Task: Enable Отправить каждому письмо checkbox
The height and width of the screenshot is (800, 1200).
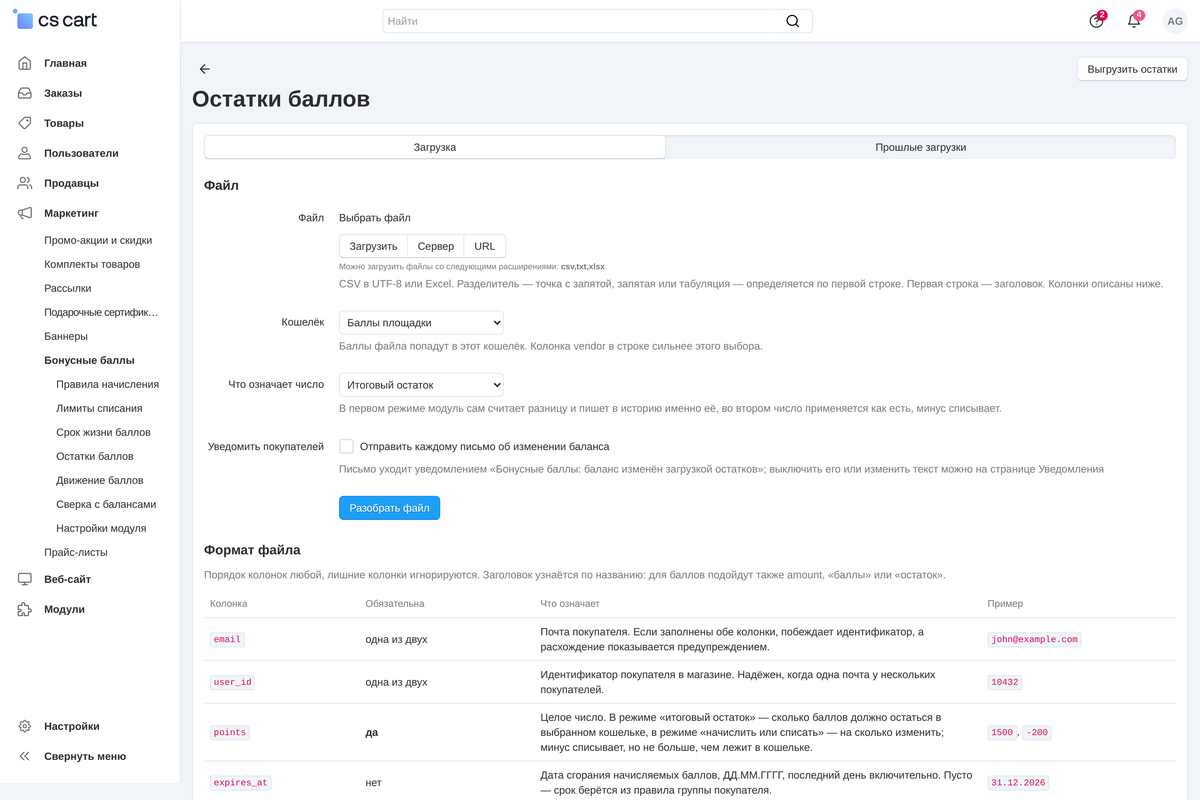Action: pos(346,446)
